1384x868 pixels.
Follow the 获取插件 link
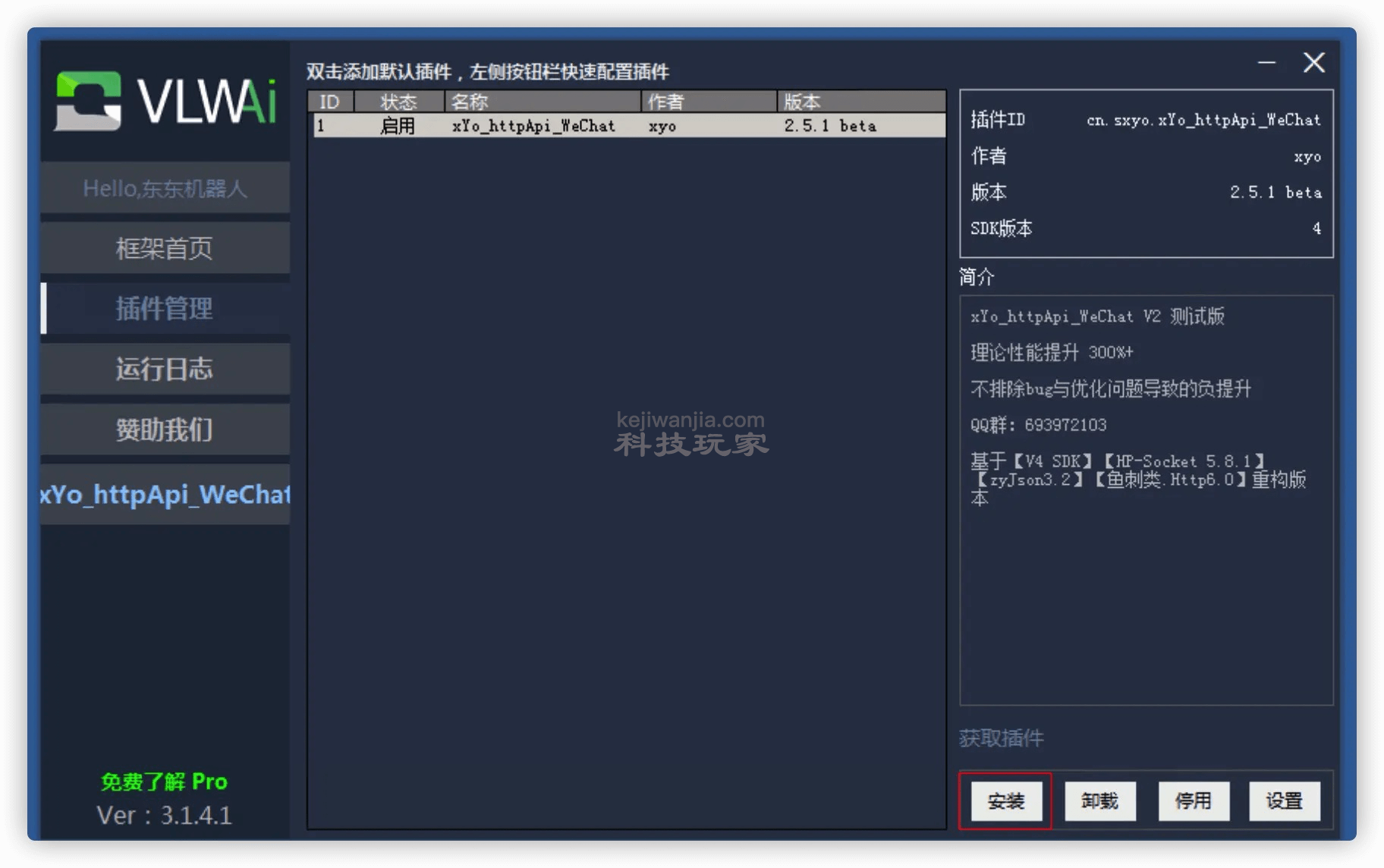pyautogui.click(x=1001, y=738)
